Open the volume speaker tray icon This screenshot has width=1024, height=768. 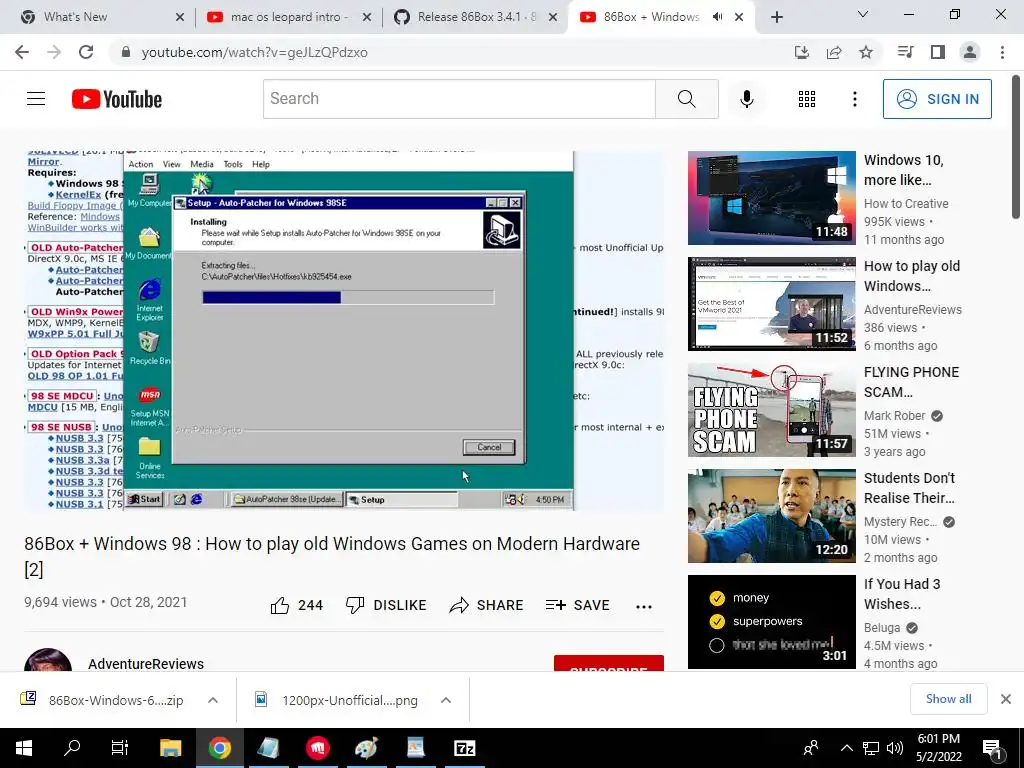click(x=895, y=748)
